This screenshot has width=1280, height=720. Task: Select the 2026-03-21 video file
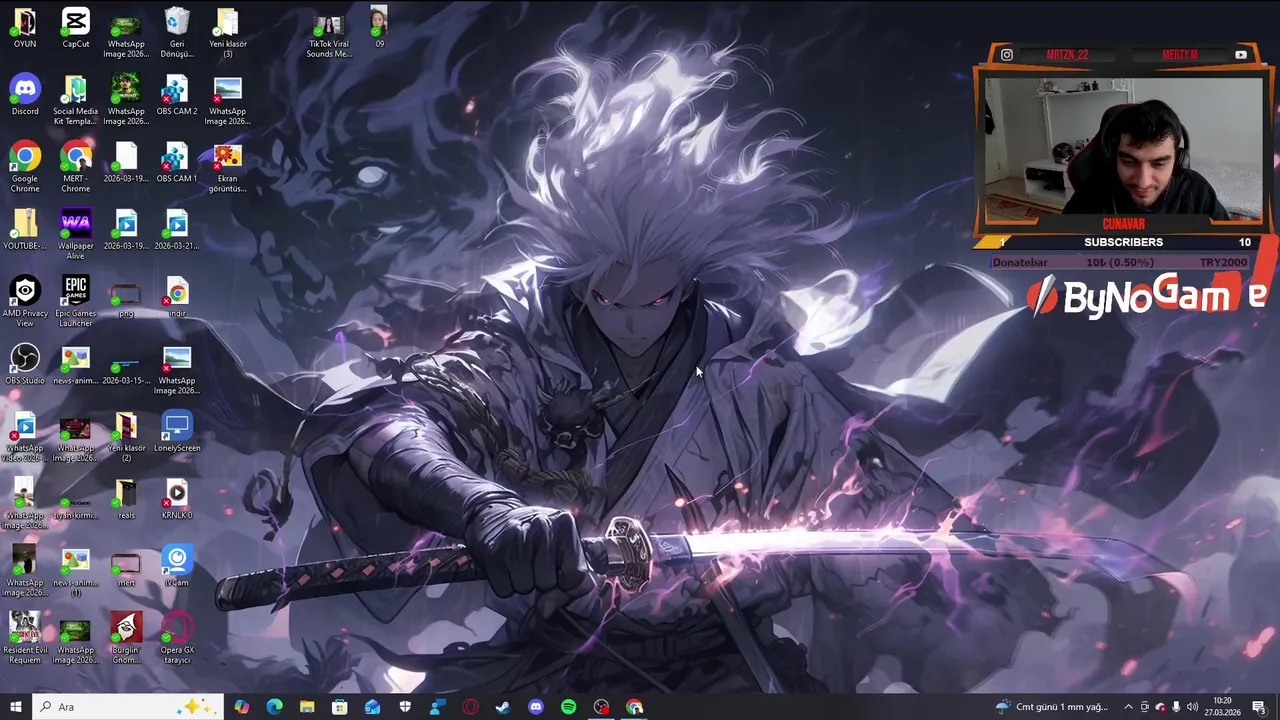[x=177, y=230]
